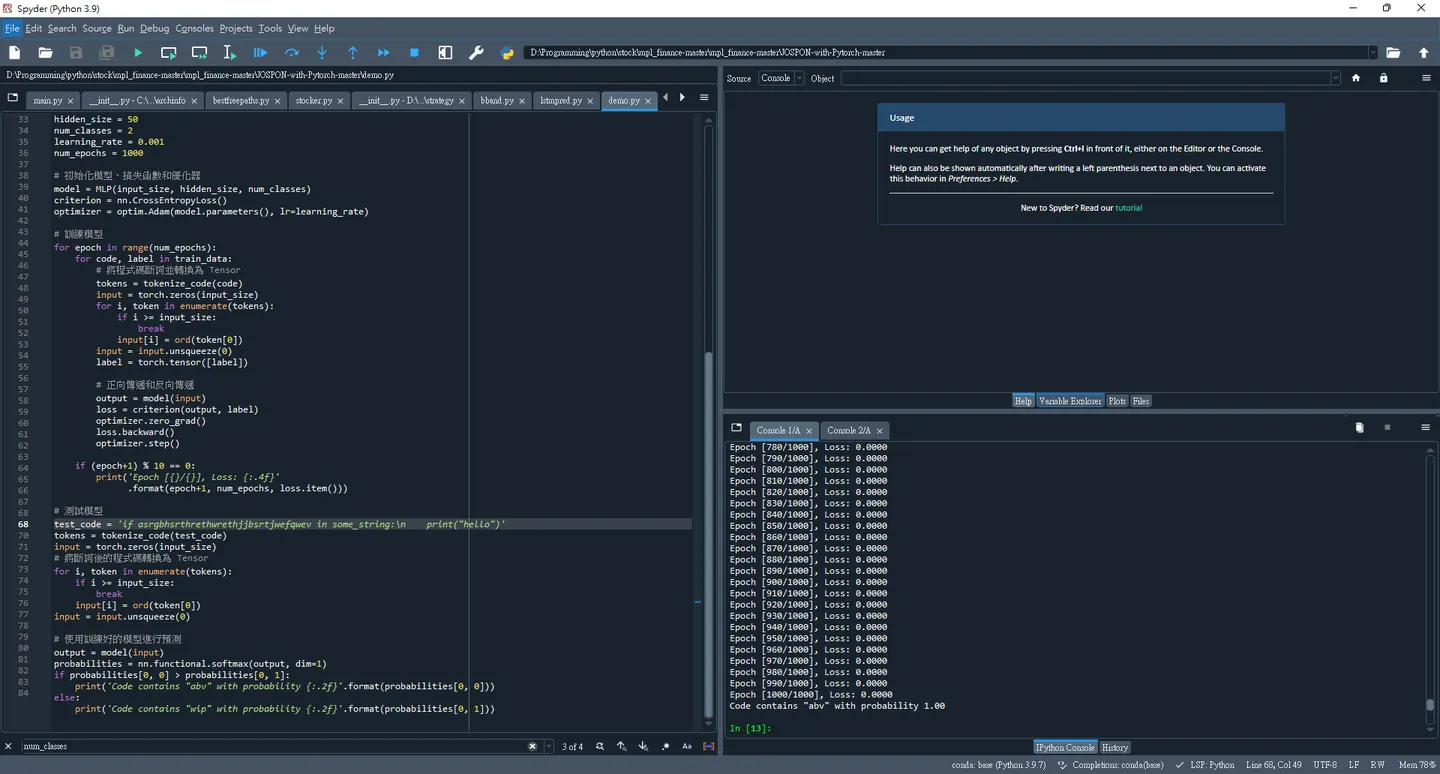This screenshot has width=1440, height=774.
Task: Browse for a working directory folder icon
Action: (1393, 53)
